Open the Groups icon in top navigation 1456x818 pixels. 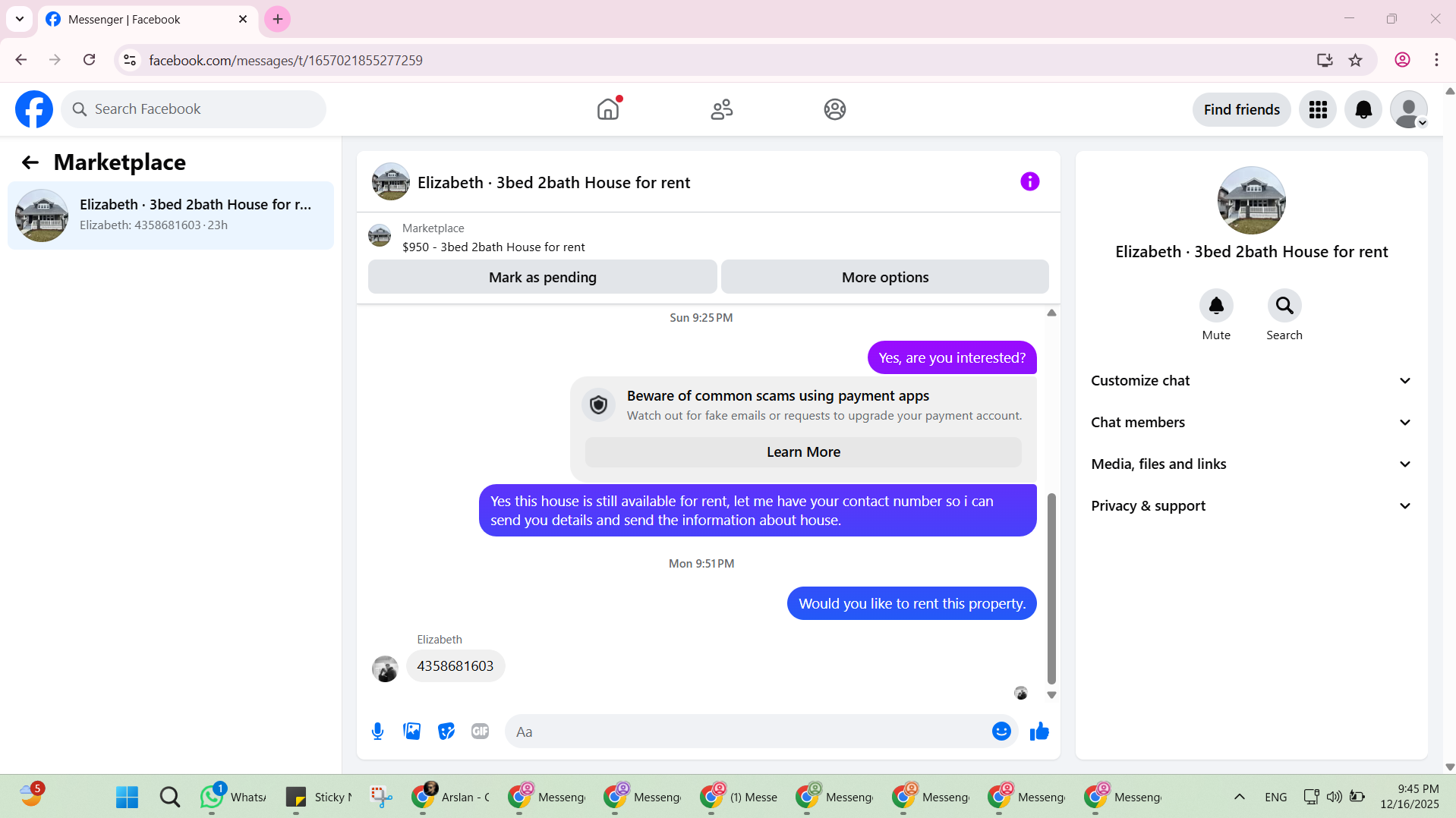tap(835, 109)
